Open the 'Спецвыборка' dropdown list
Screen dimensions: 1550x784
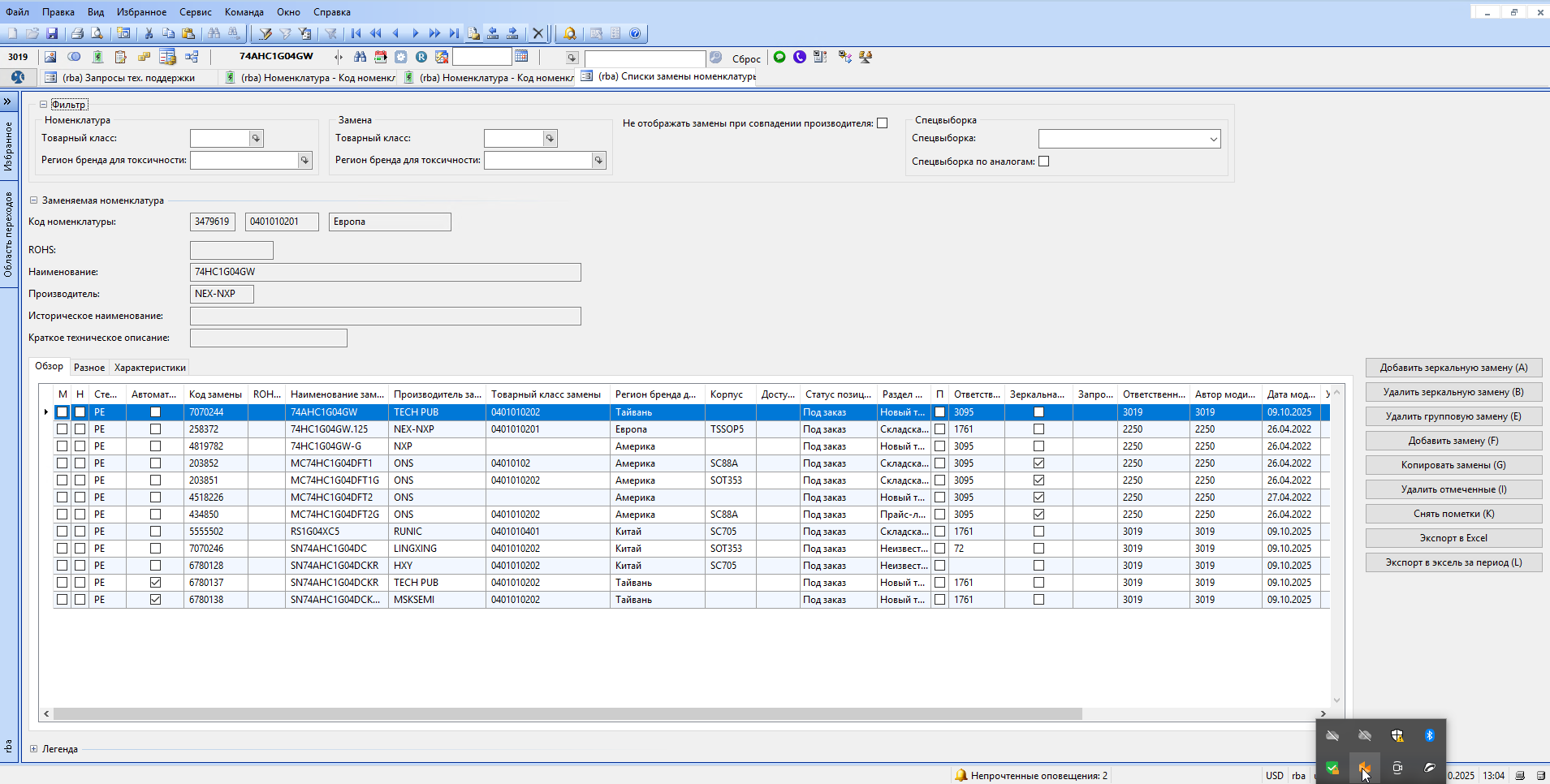coord(1213,139)
